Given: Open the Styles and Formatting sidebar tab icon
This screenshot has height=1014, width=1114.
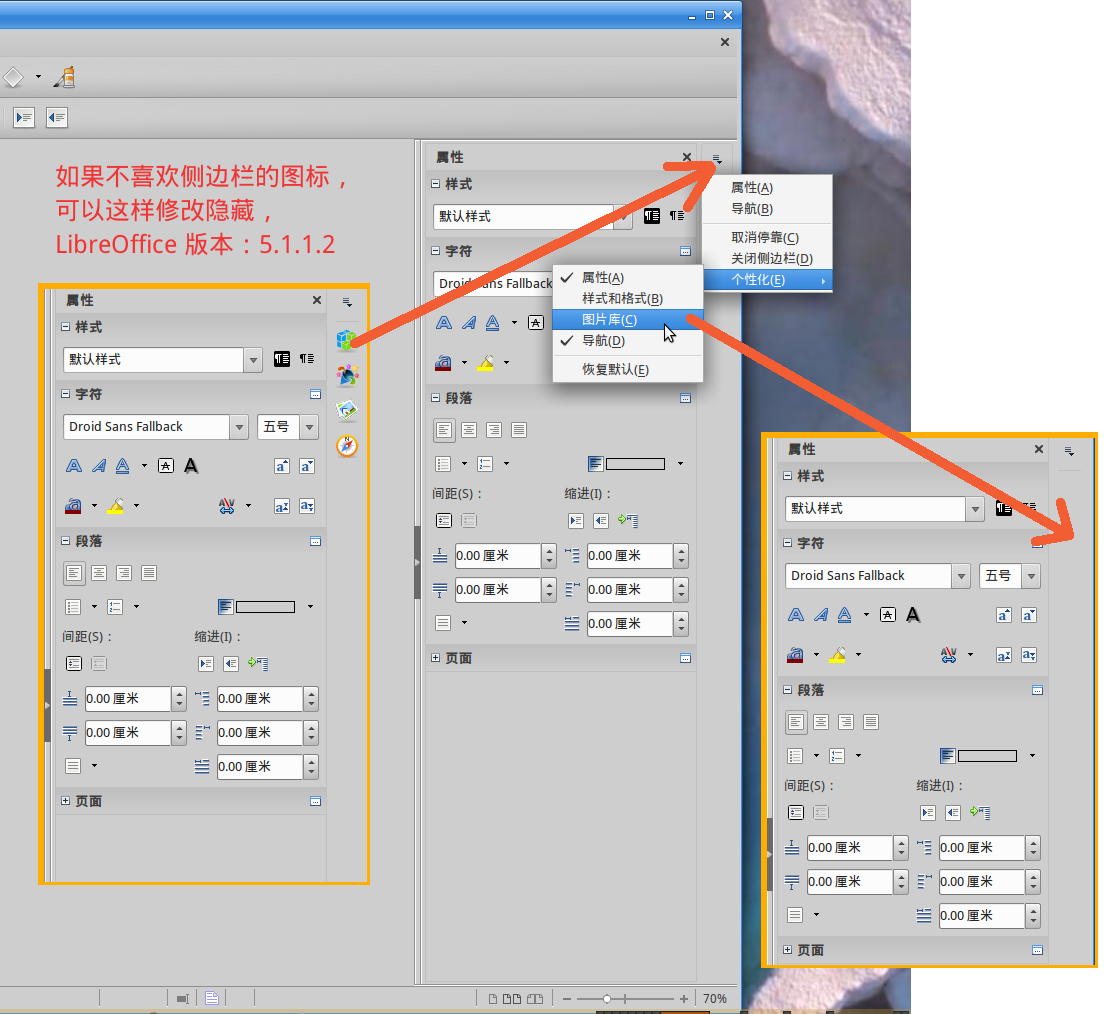Looking at the screenshot, I should click(347, 375).
